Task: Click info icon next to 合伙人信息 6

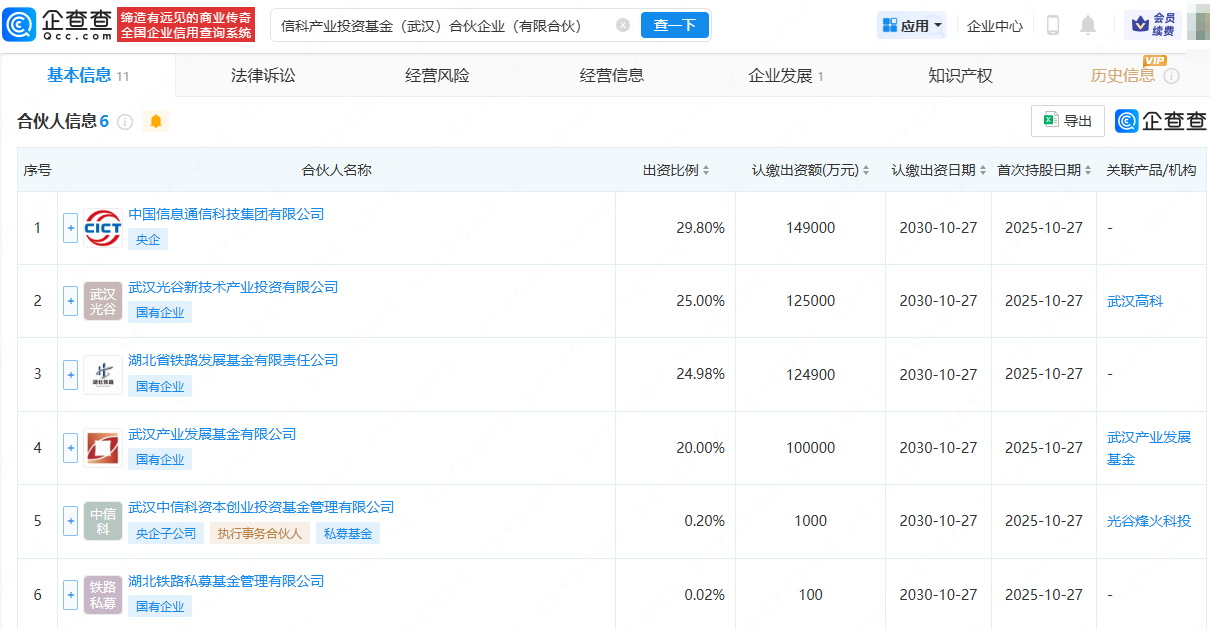Action: click(x=125, y=122)
